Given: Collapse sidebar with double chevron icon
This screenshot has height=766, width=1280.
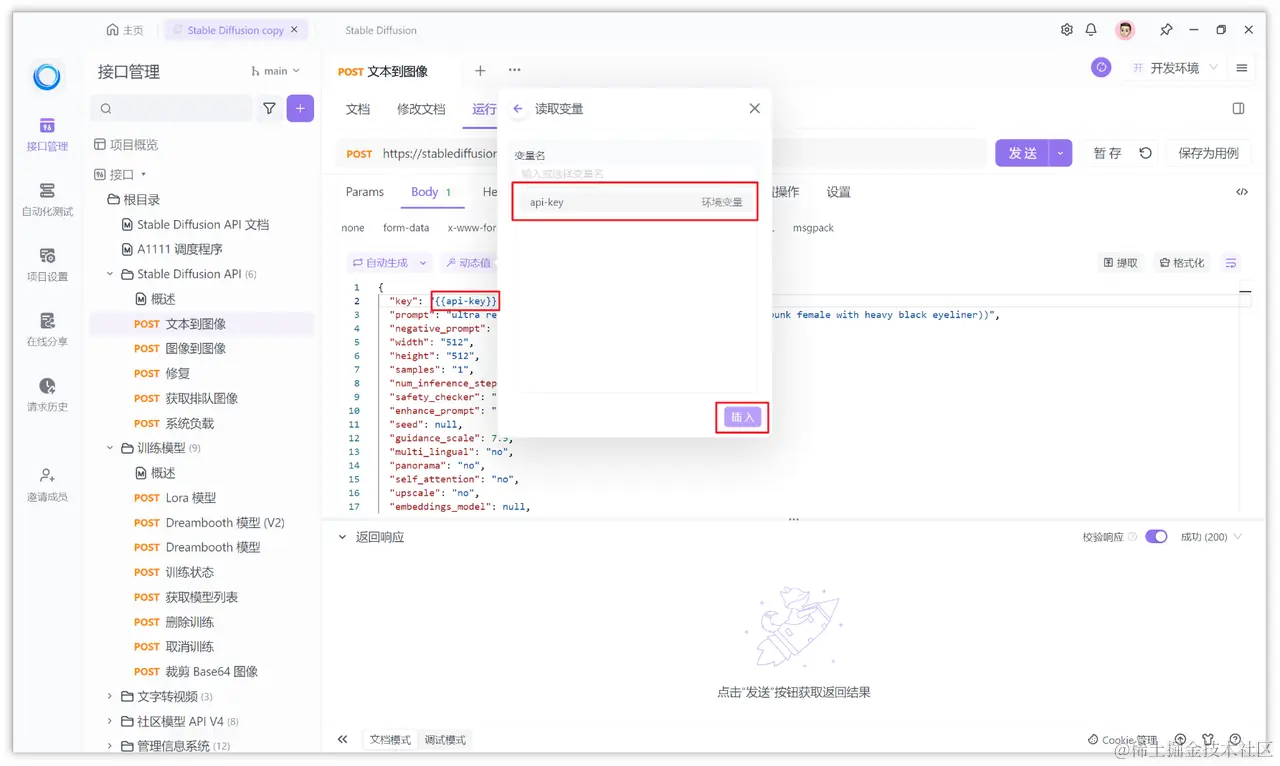Looking at the screenshot, I should (x=343, y=739).
